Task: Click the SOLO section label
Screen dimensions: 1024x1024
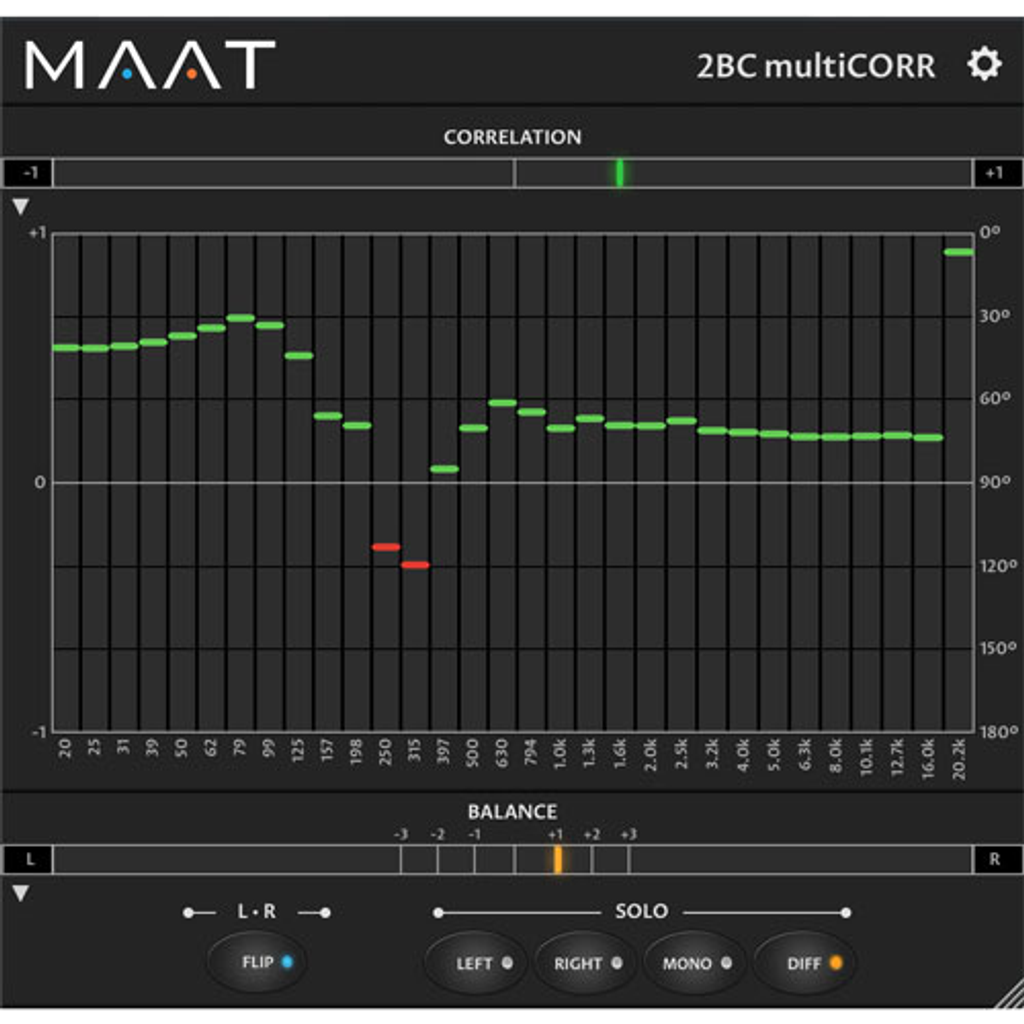Action: pos(641,911)
